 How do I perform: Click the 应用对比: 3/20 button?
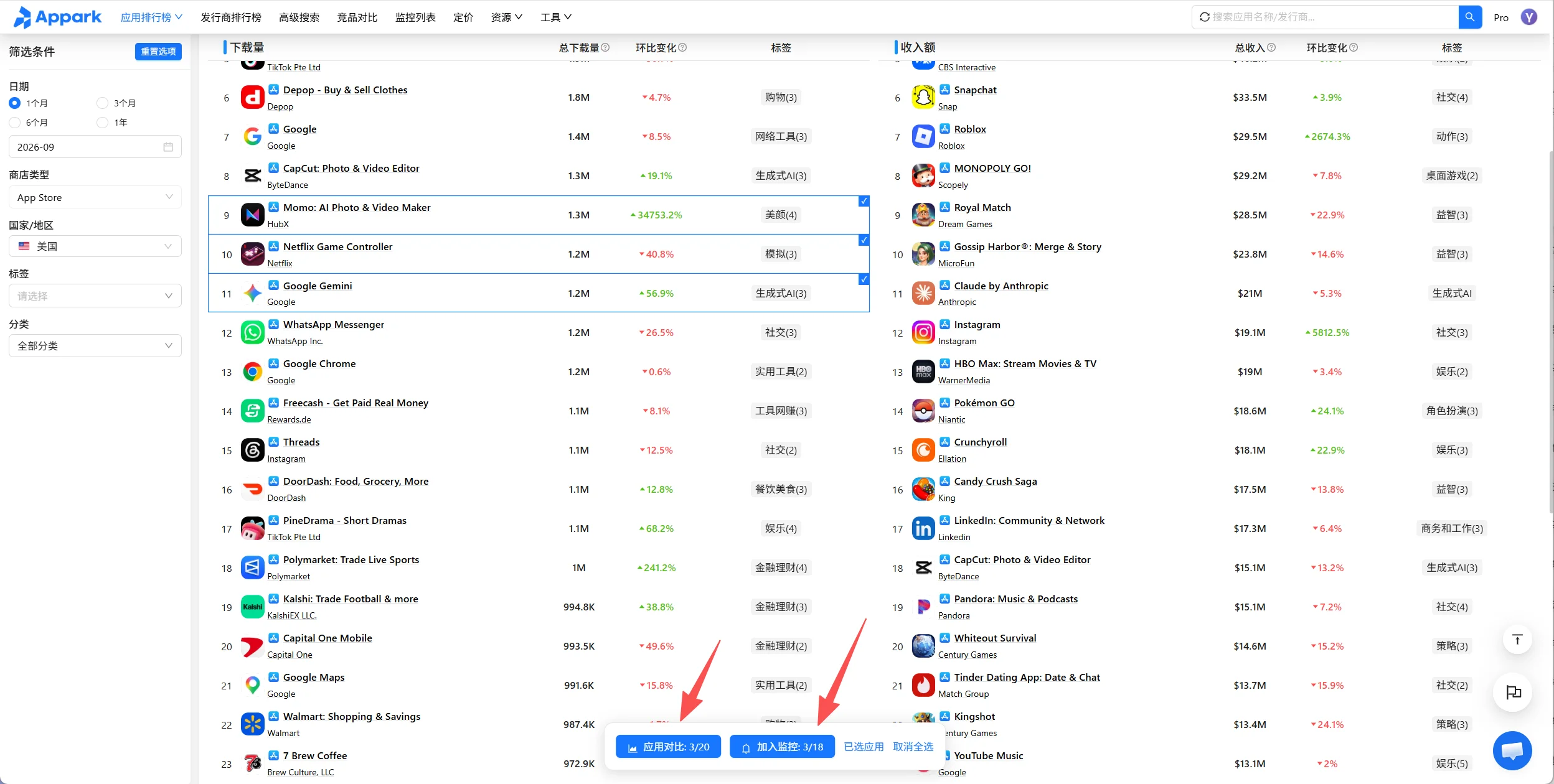[668, 747]
